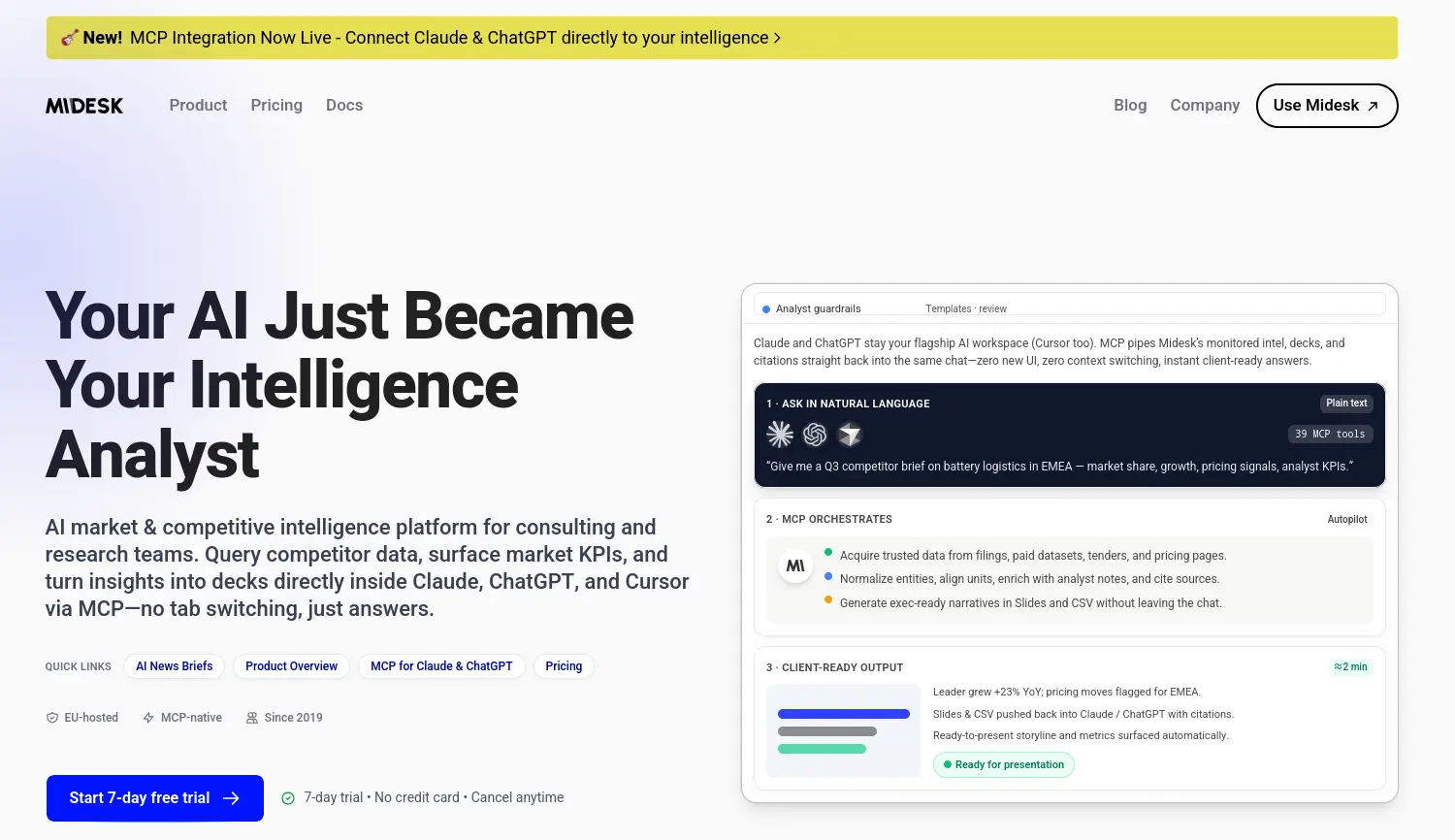The height and width of the screenshot is (840, 1455).
Task: Click the round Midesk avatar in orchestrates card
Action: pos(795,565)
